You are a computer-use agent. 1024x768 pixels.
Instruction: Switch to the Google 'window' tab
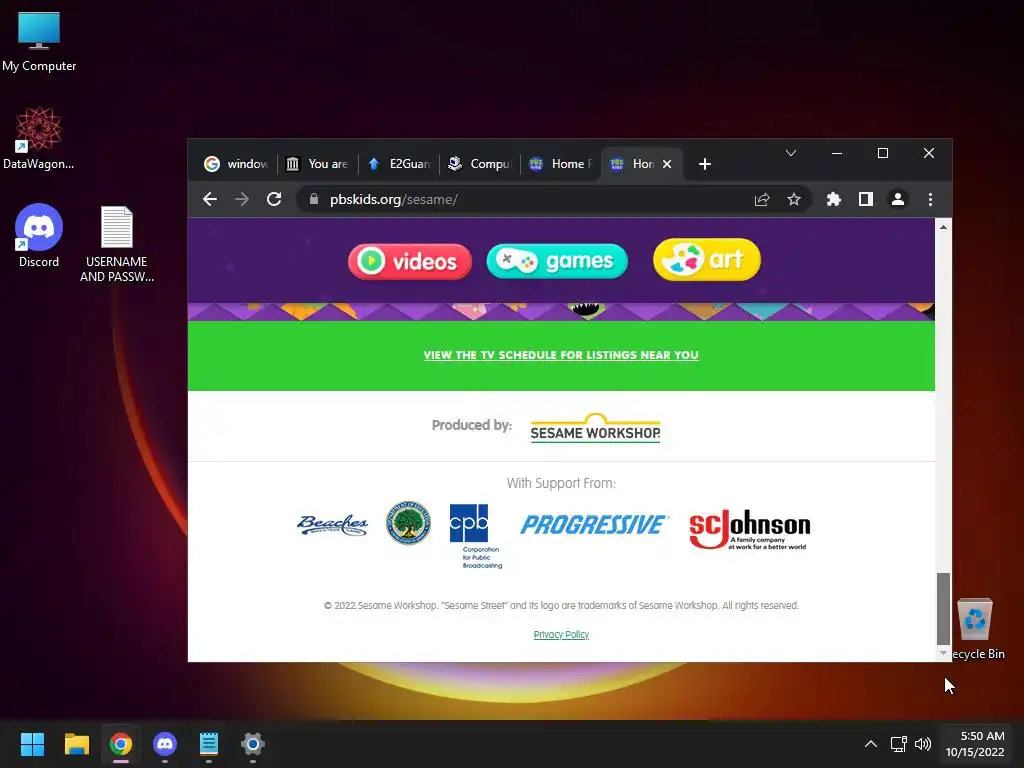[236, 164]
